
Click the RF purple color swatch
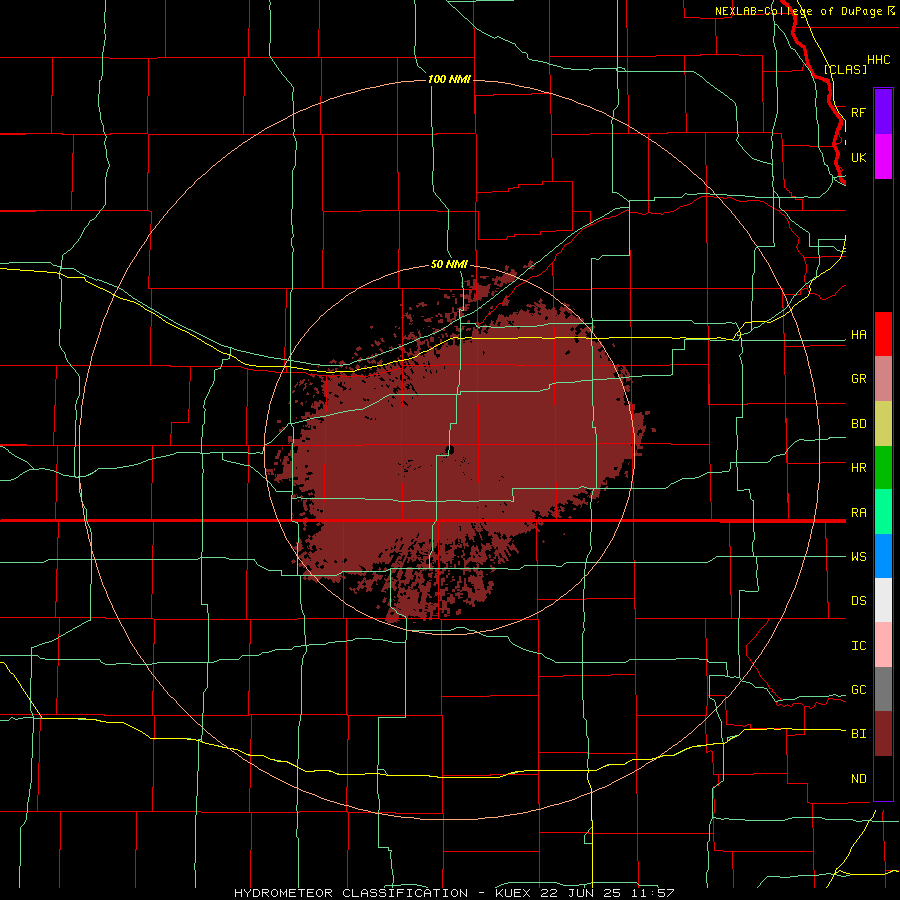883,112
